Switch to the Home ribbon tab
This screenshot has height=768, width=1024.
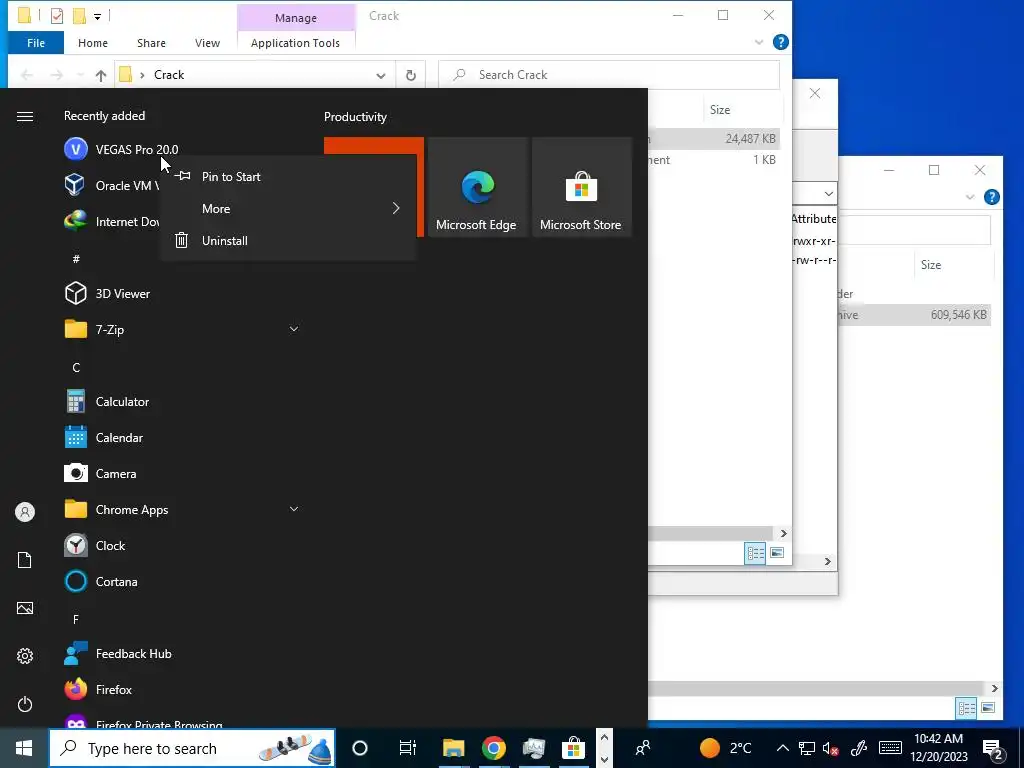pos(93,43)
